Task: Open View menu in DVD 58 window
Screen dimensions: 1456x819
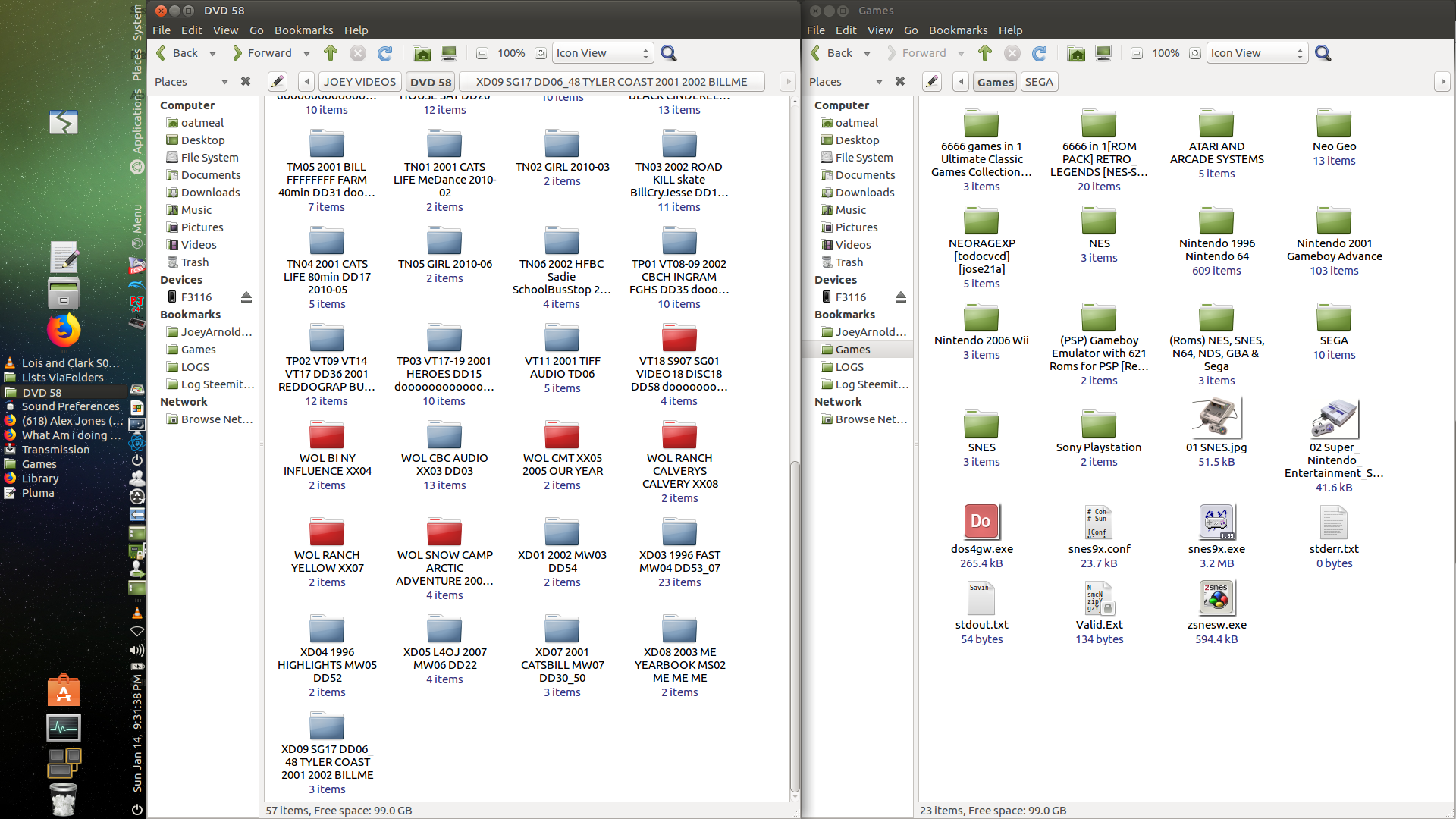Action: [x=225, y=30]
